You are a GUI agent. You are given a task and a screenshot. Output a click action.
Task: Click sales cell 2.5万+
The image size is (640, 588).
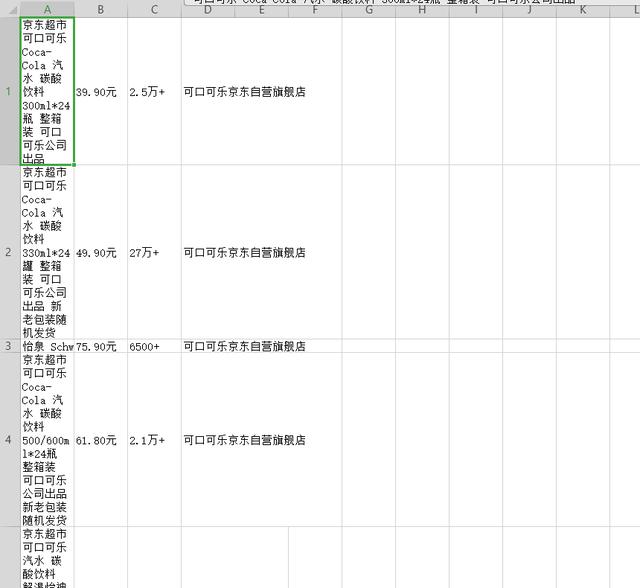[154, 91]
